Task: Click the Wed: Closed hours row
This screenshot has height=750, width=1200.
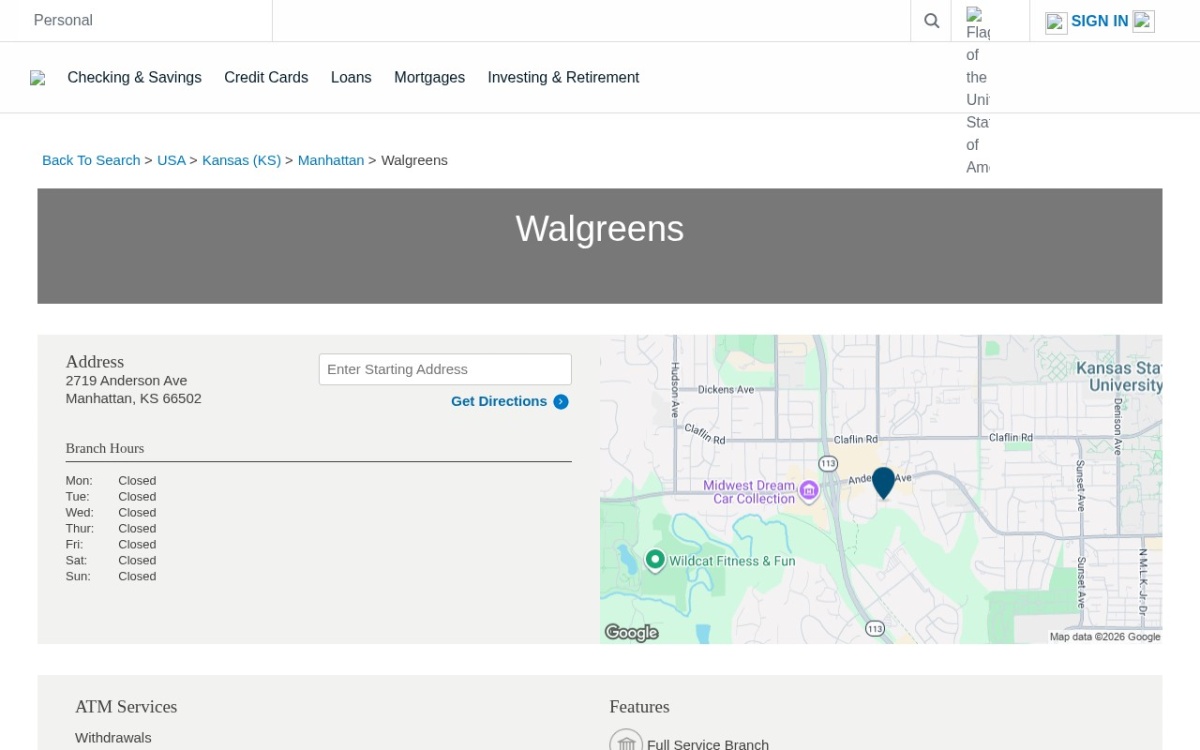Action: coord(111,512)
